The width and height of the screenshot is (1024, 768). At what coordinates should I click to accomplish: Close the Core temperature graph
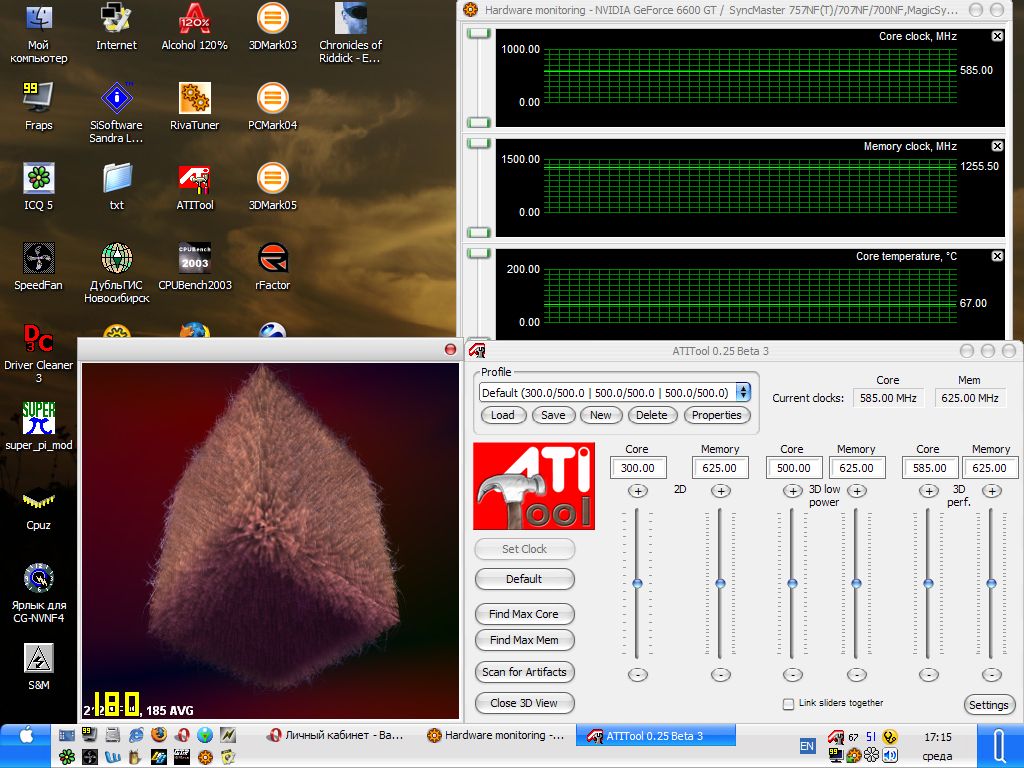997,256
